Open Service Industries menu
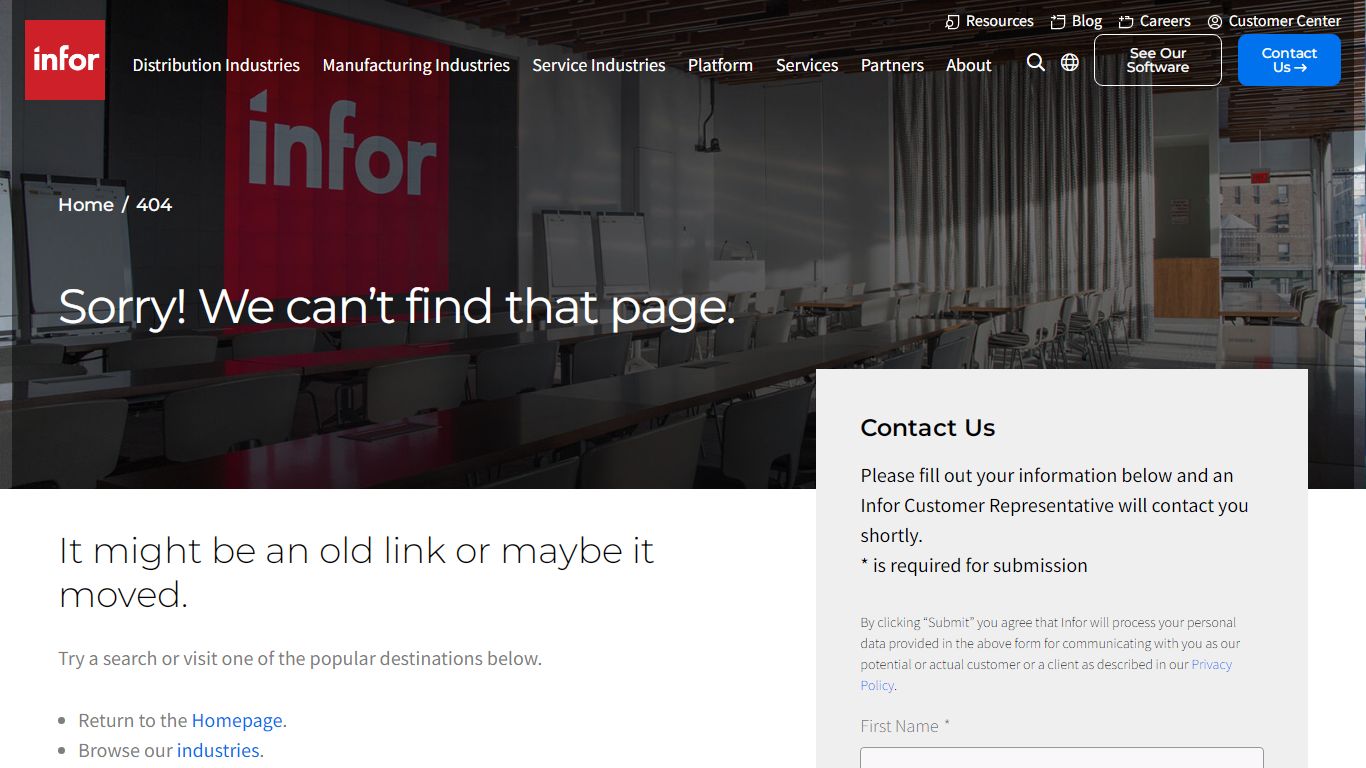The image size is (1366, 768). tap(599, 65)
